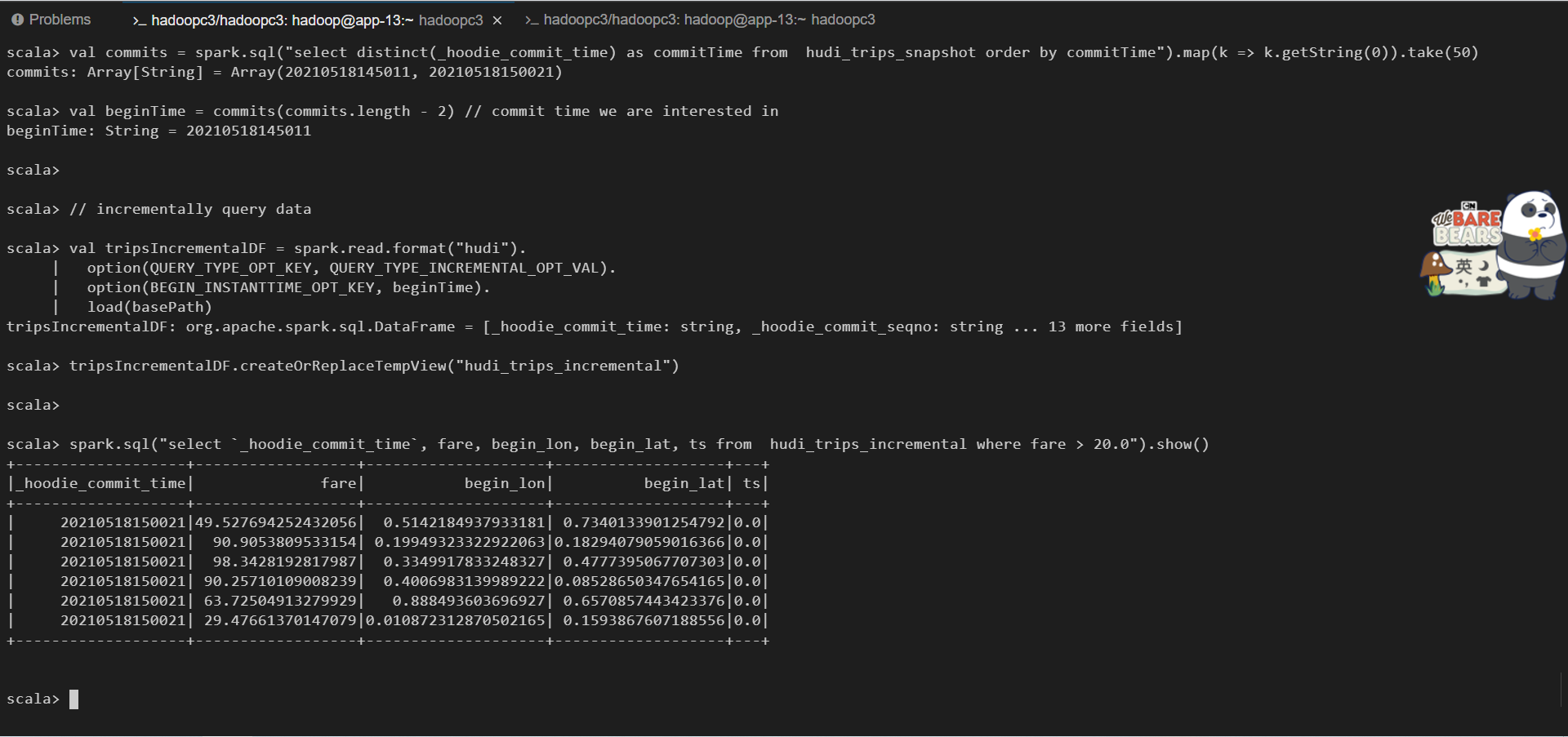This screenshot has width=1568, height=737.
Task: Click the We Bare Bears logo
Action: point(1467,224)
